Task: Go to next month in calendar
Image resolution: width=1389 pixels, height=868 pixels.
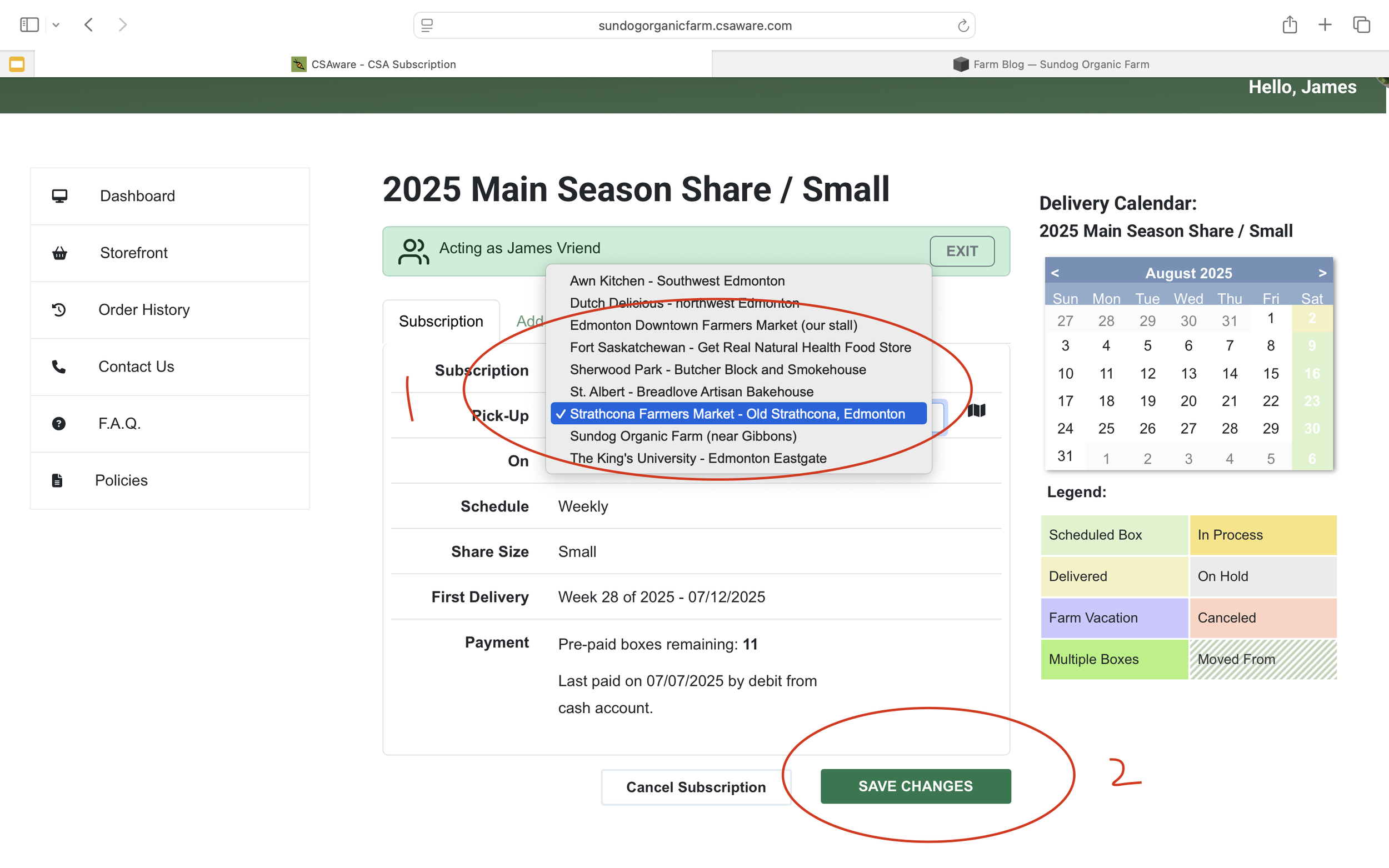Action: pyautogui.click(x=1322, y=273)
